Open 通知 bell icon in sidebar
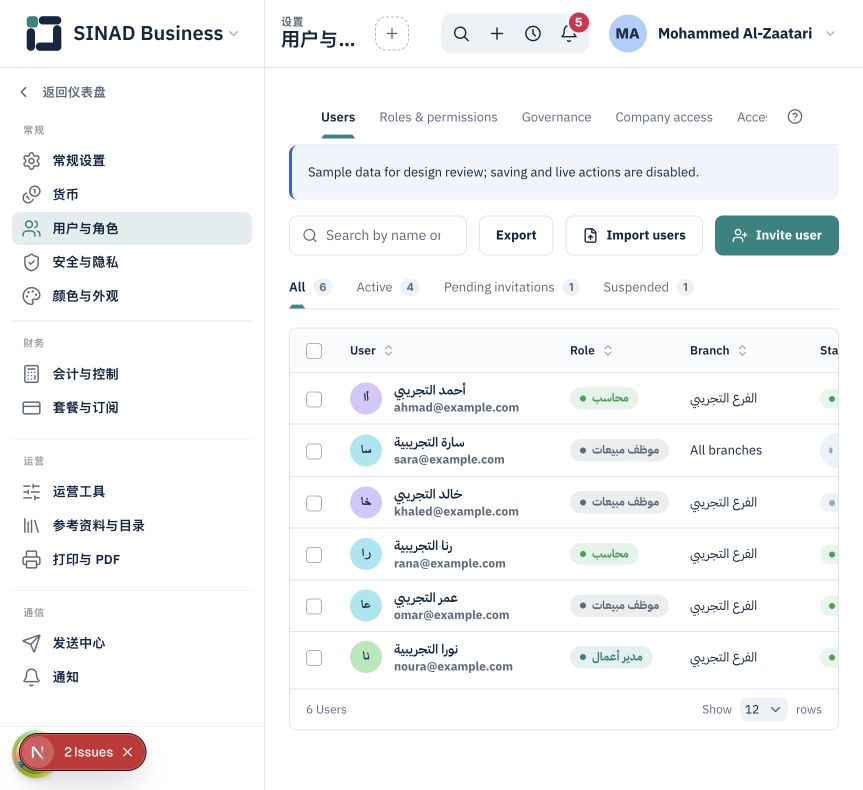 point(31,677)
